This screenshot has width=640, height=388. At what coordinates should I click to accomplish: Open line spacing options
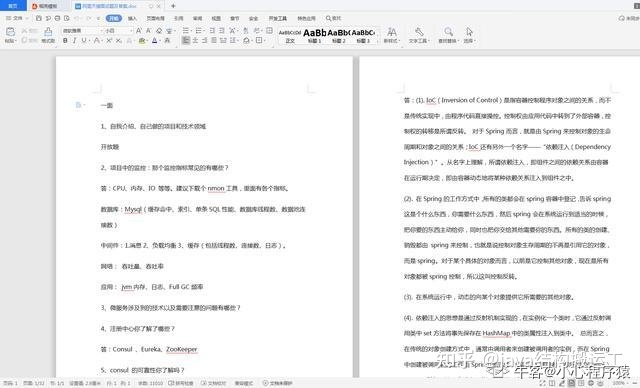point(233,40)
